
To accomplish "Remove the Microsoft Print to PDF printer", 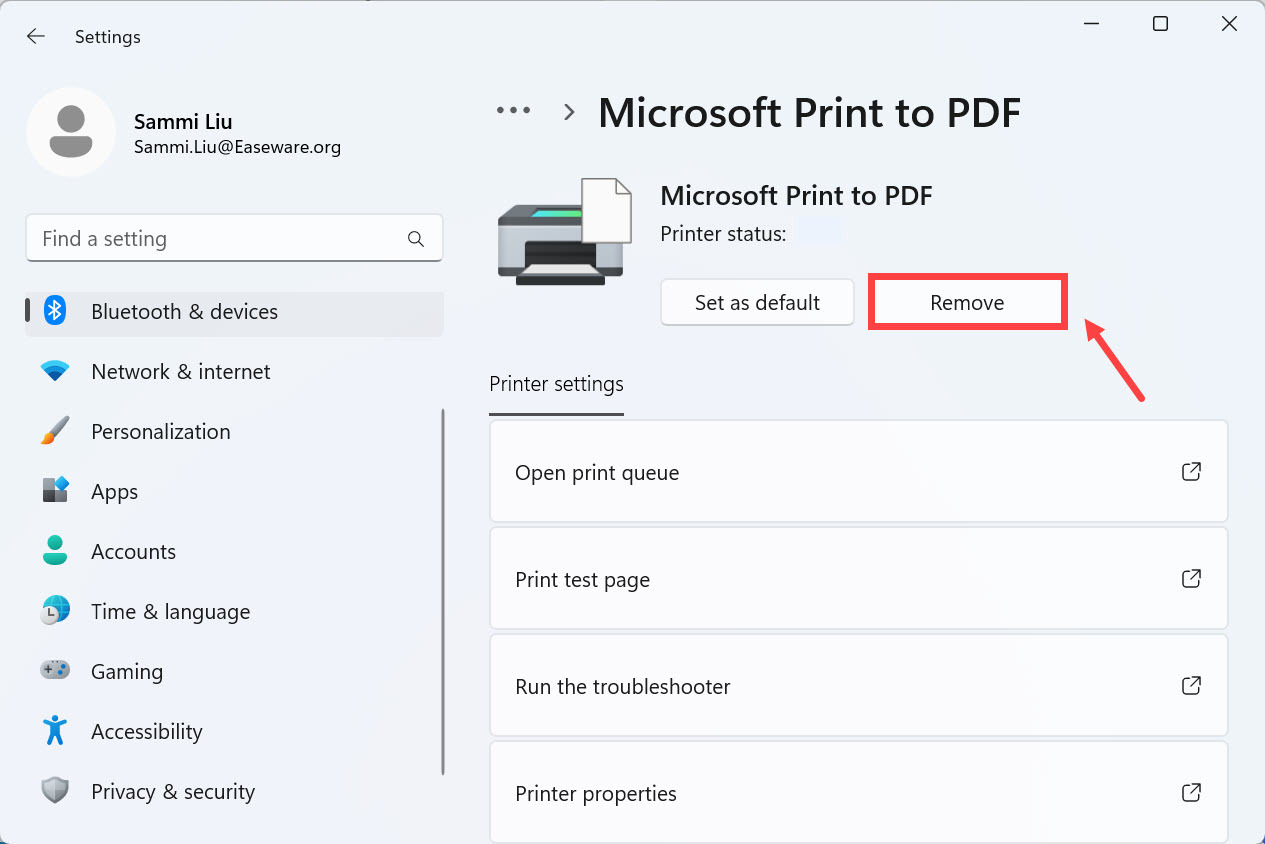I will [966, 303].
